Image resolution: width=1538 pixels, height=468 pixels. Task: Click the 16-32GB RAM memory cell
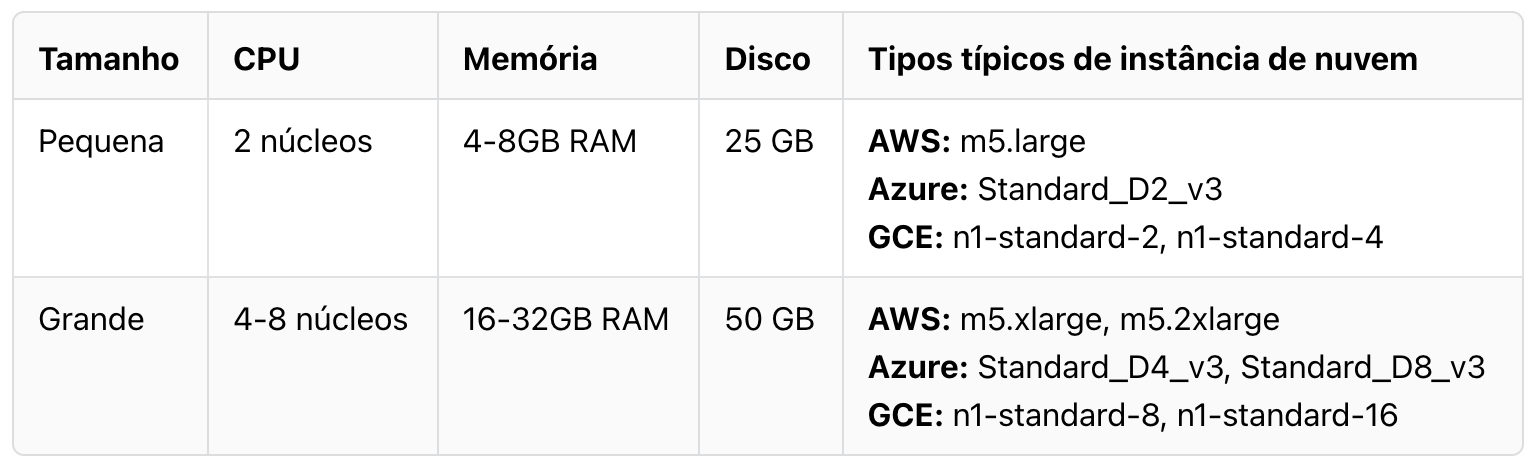(566, 320)
